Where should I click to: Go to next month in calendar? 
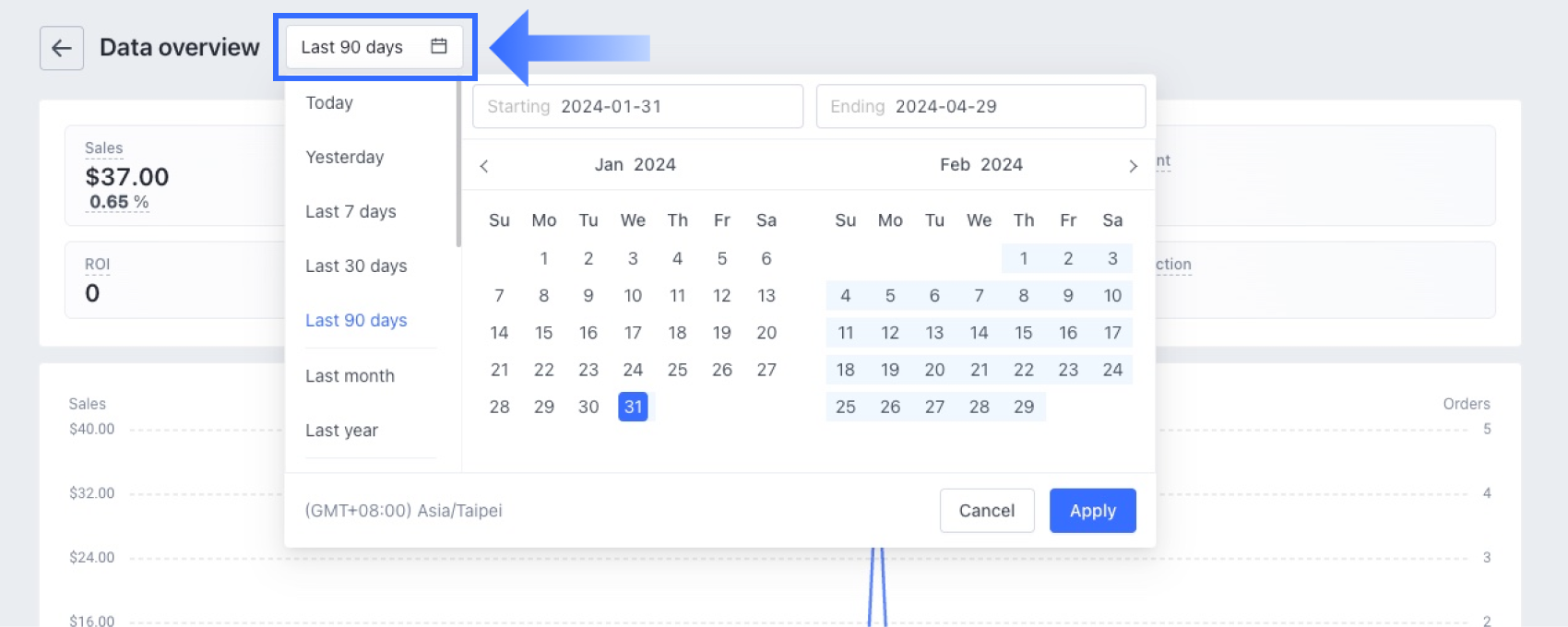pyautogui.click(x=1133, y=166)
